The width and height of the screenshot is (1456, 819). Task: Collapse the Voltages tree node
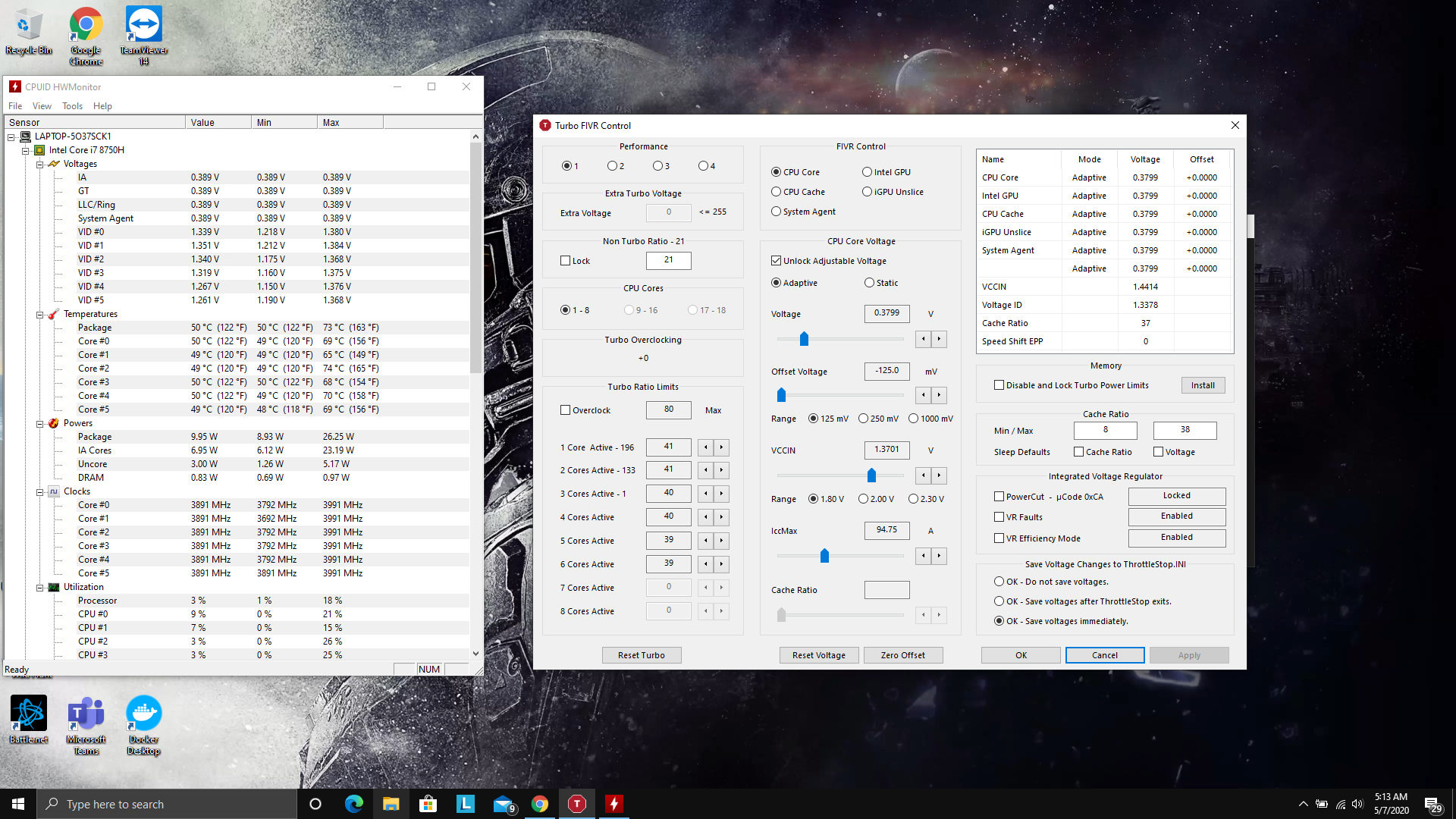pyautogui.click(x=39, y=164)
